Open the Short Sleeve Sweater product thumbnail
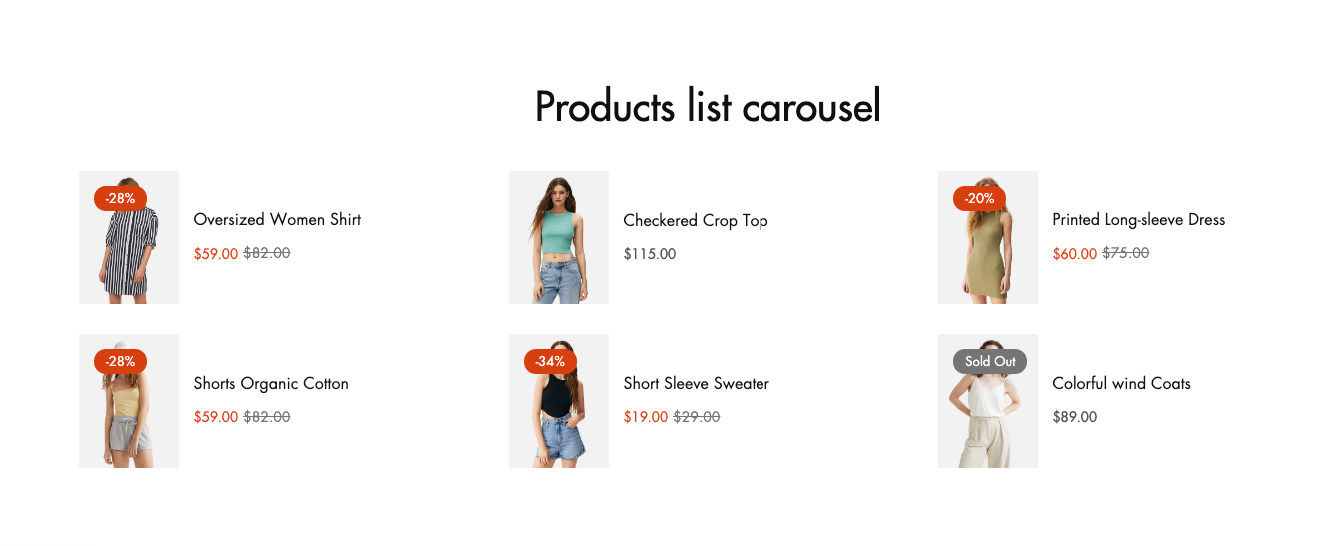The width and height of the screenshot is (1342, 546). coord(558,412)
